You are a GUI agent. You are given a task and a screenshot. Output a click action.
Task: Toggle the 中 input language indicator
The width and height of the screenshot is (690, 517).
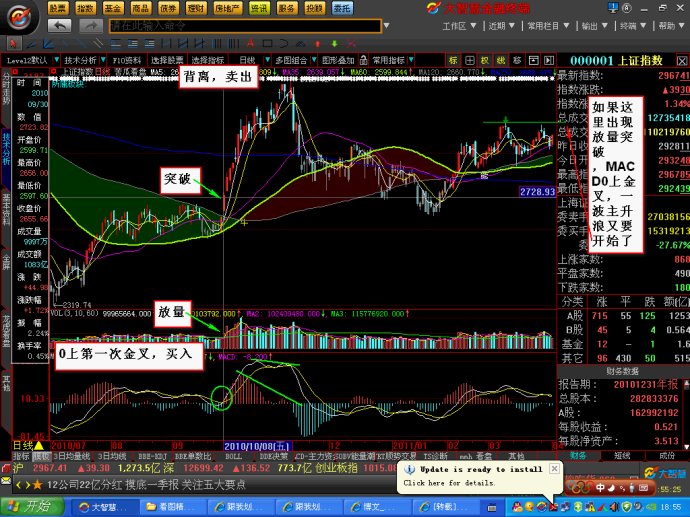(x=600, y=488)
